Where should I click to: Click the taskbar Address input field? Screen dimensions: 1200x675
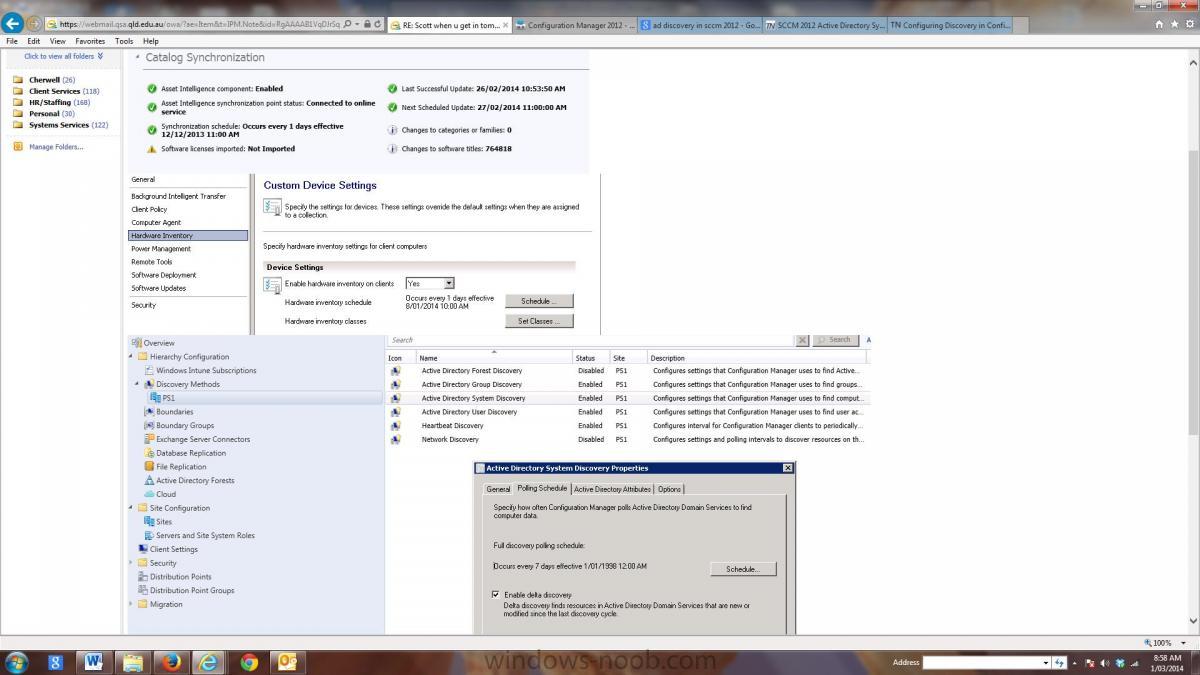pos(982,662)
